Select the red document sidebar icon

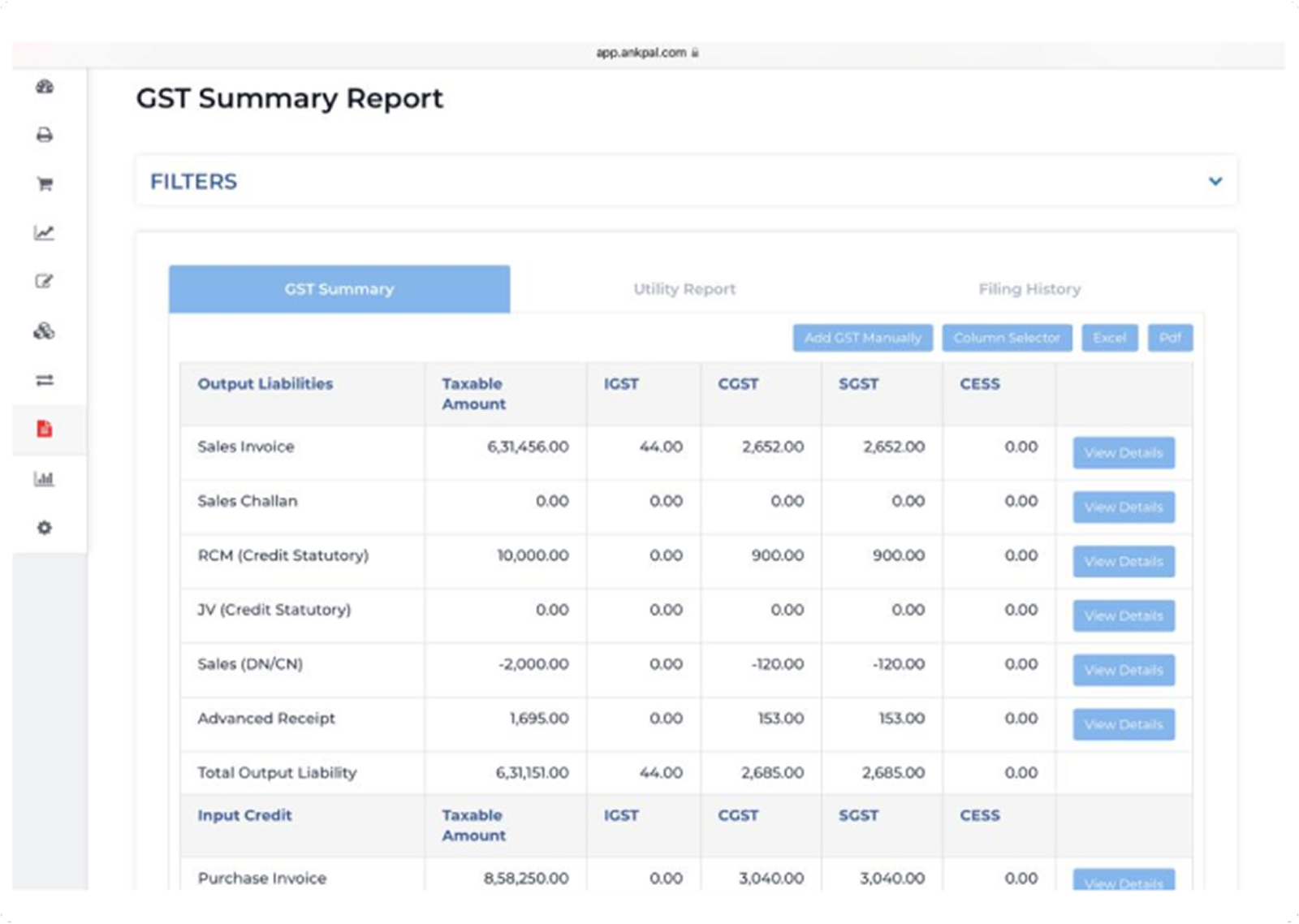[45, 429]
